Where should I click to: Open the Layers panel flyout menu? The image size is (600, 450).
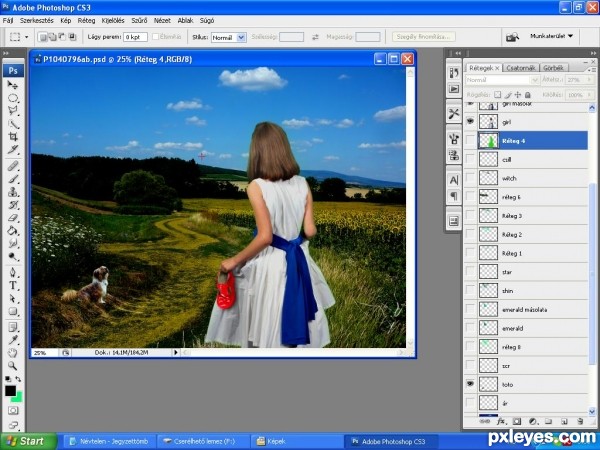click(x=591, y=69)
